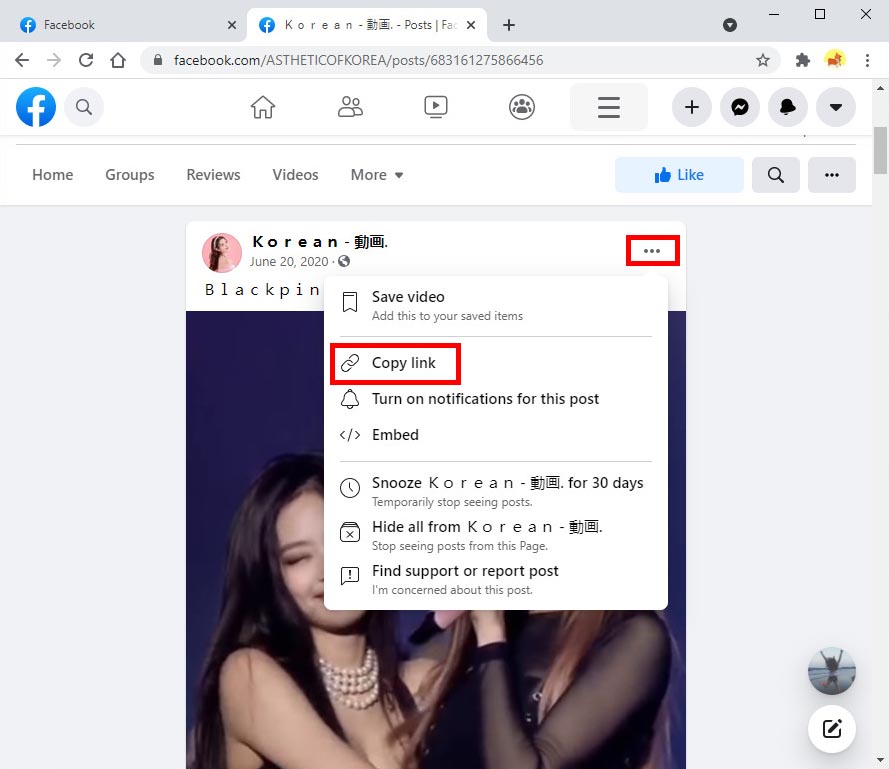Image resolution: width=889 pixels, height=769 pixels.
Task: Open Messenger chat icon
Action: click(740, 107)
